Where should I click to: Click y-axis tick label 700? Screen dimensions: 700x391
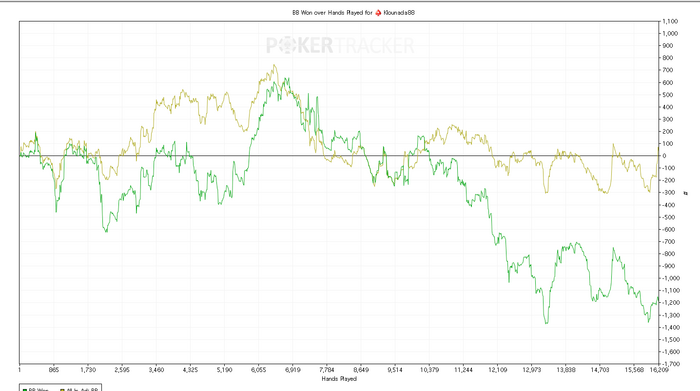click(x=668, y=71)
